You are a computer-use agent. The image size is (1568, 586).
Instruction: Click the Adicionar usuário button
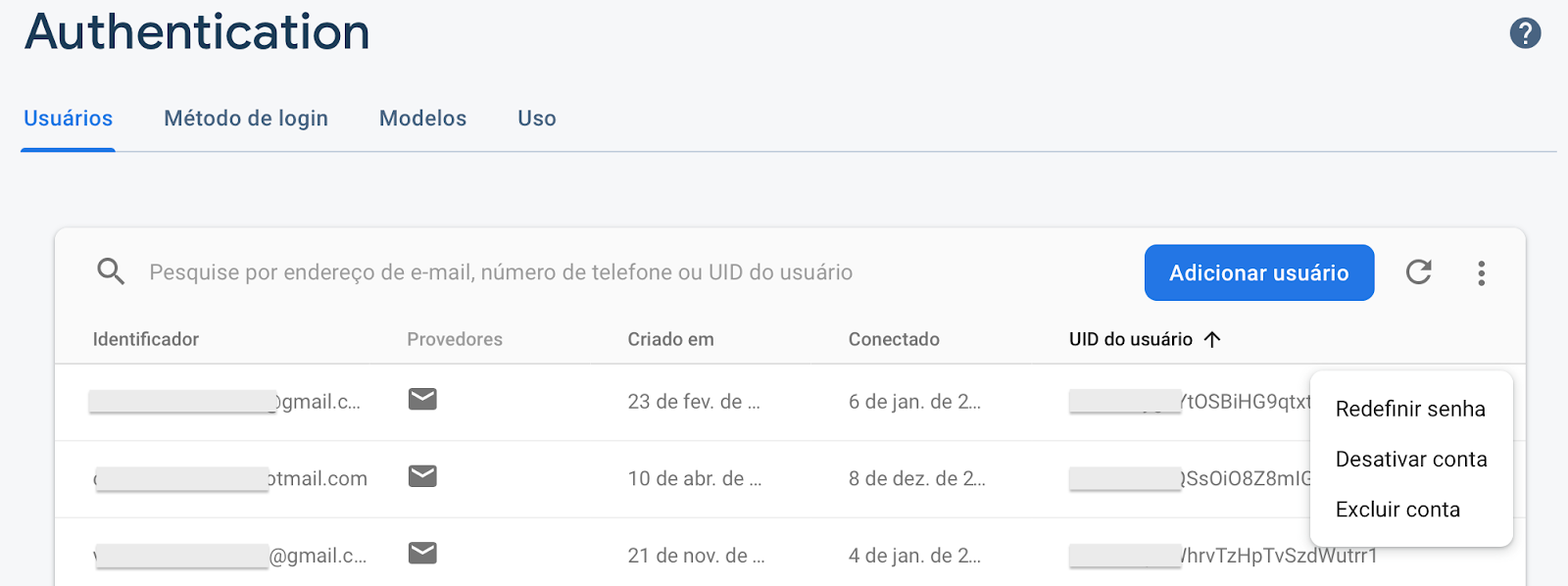click(1259, 272)
